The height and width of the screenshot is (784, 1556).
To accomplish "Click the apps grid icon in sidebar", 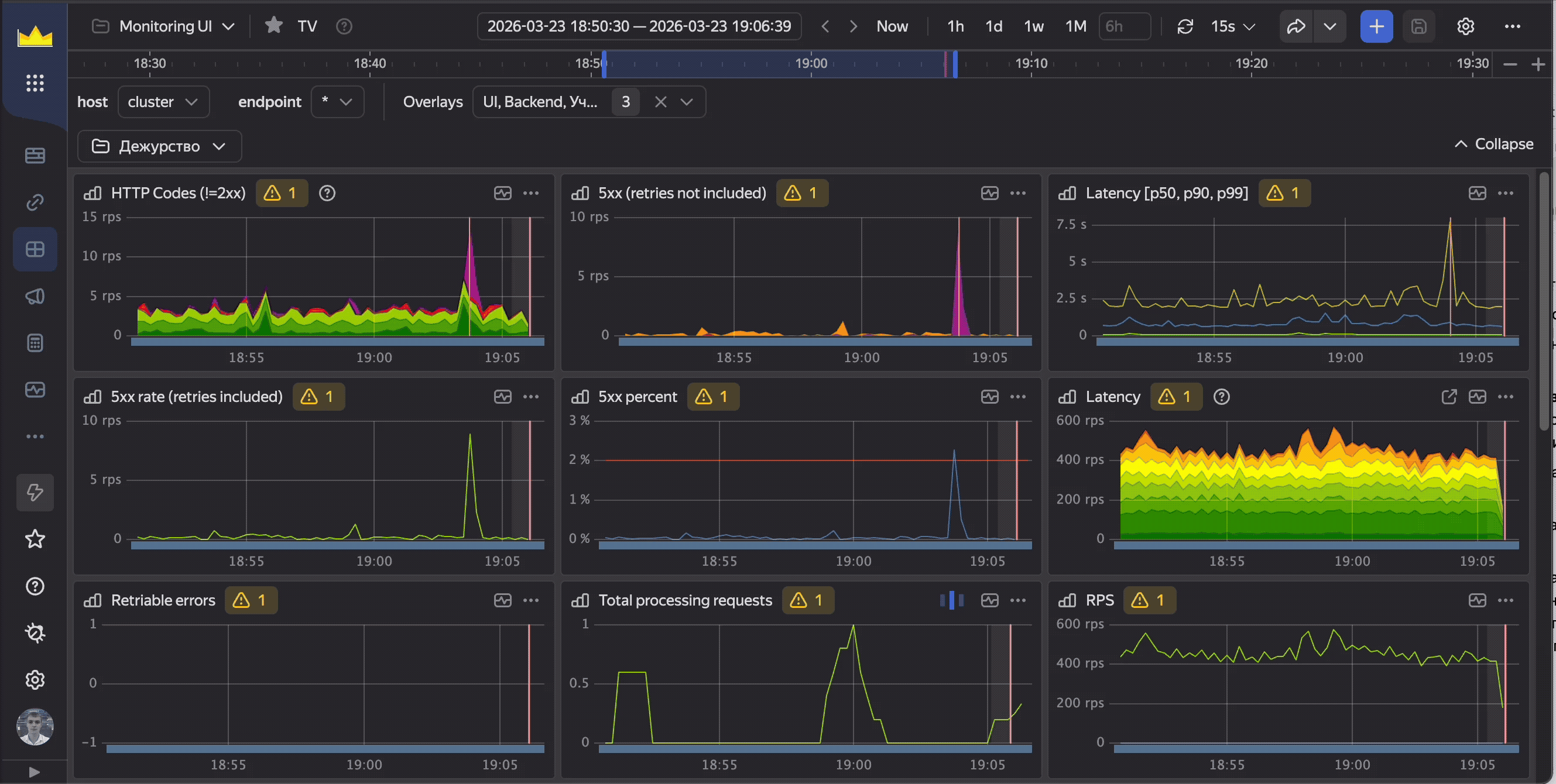I will tap(35, 82).
